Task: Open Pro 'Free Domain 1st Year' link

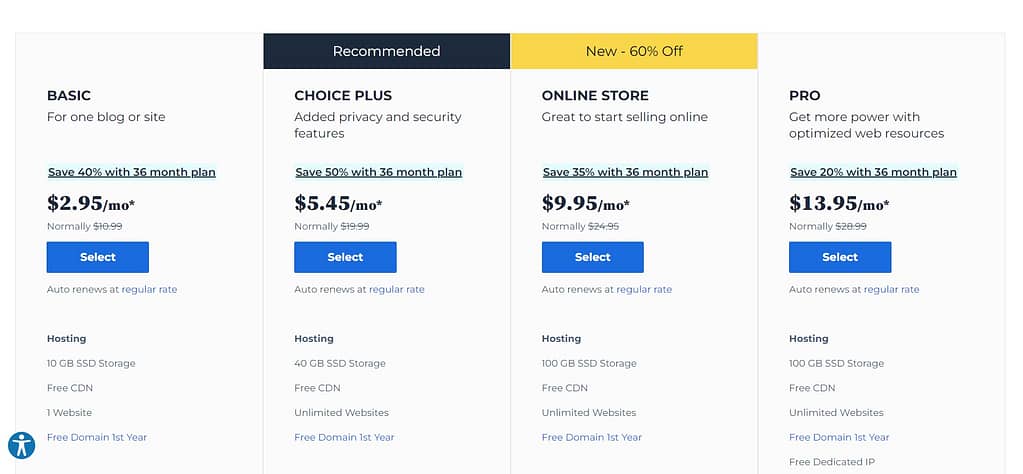Action: pos(839,437)
